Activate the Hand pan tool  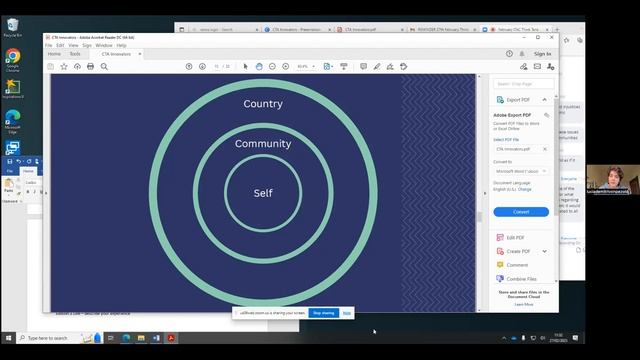tap(259, 67)
